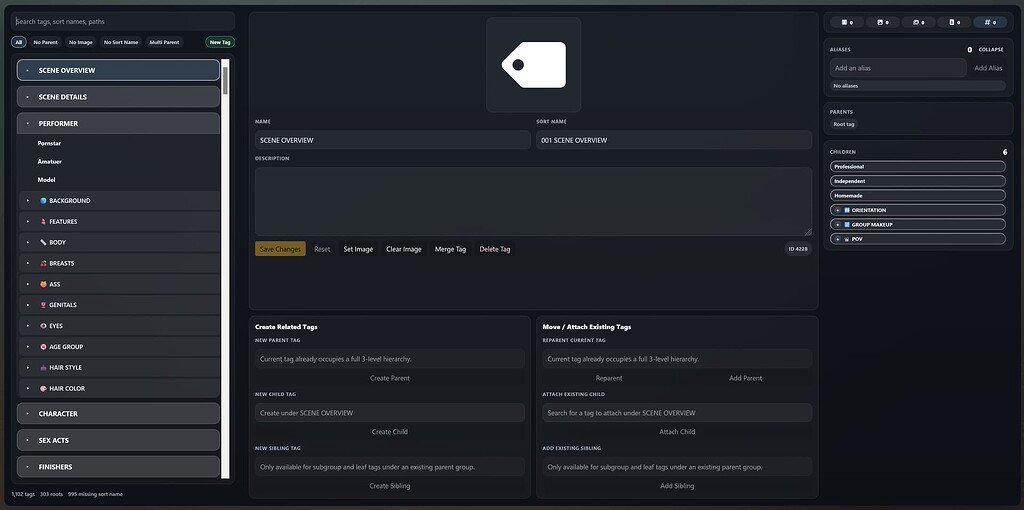Click the images count chip, second in the top-right row
The image size is (1024, 510).
click(883, 22)
